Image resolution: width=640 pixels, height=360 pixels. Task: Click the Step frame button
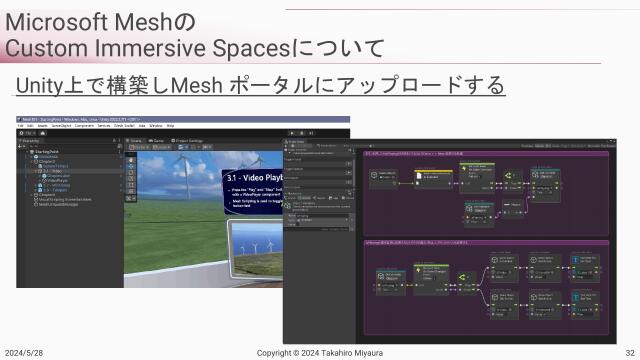[311, 133]
